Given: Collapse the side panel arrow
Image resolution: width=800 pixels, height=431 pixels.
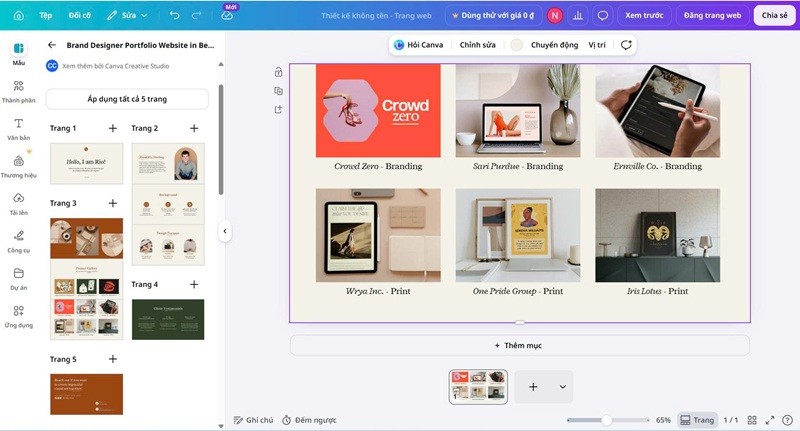Looking at the screenshot, I should [x=225, y=231].
